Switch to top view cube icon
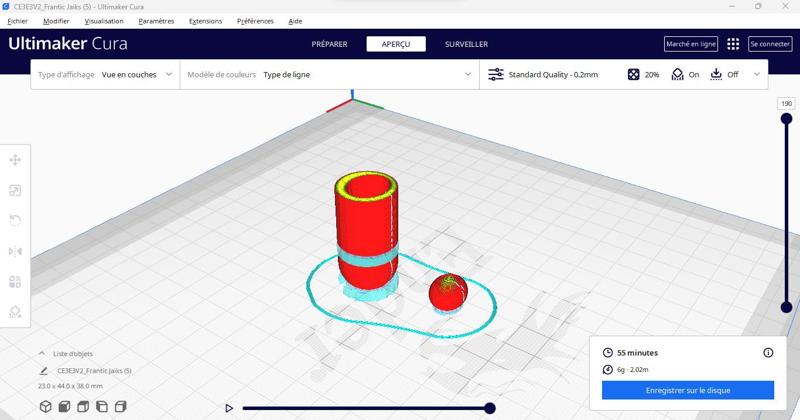 [83, 406]
